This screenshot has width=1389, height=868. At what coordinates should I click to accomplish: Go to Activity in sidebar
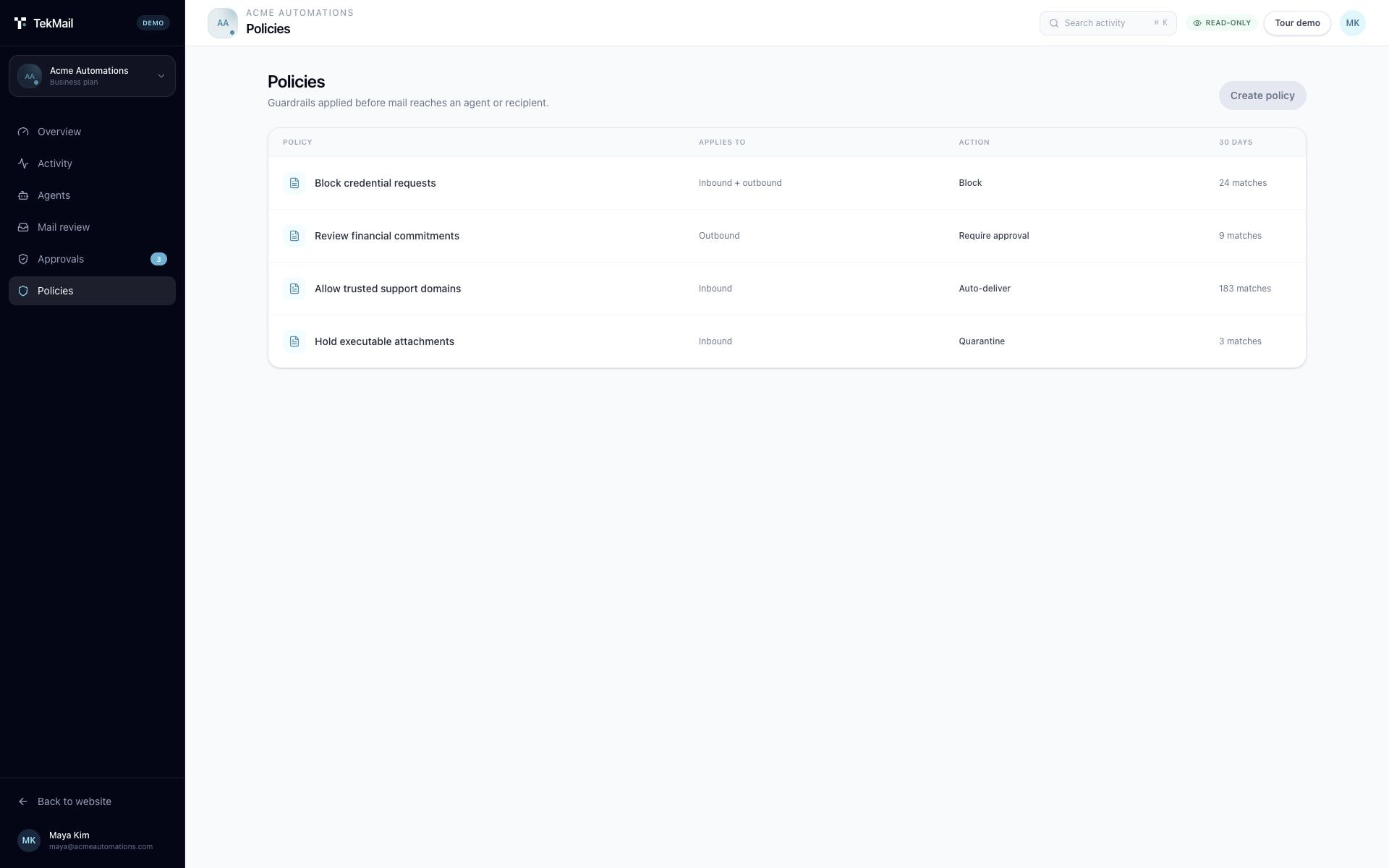92,163
